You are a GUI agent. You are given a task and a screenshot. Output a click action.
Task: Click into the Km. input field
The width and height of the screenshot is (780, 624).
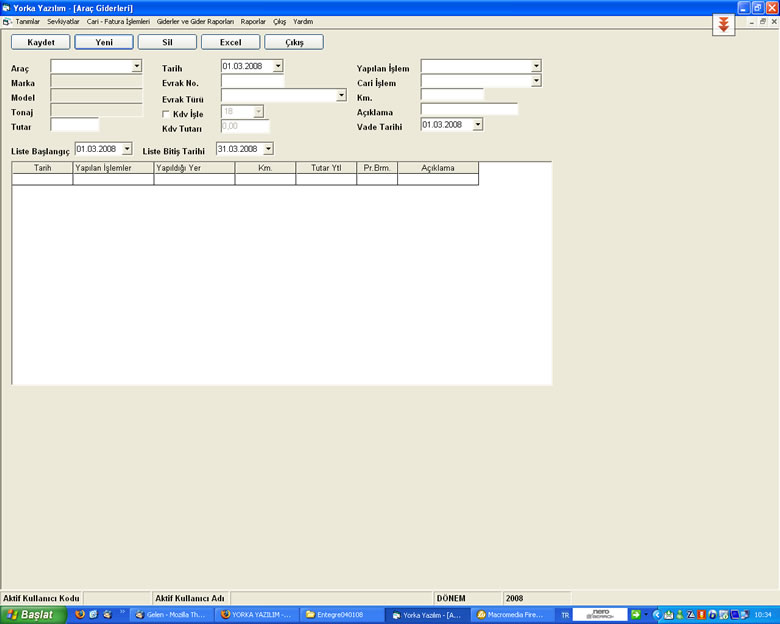[x=452, y=95]
